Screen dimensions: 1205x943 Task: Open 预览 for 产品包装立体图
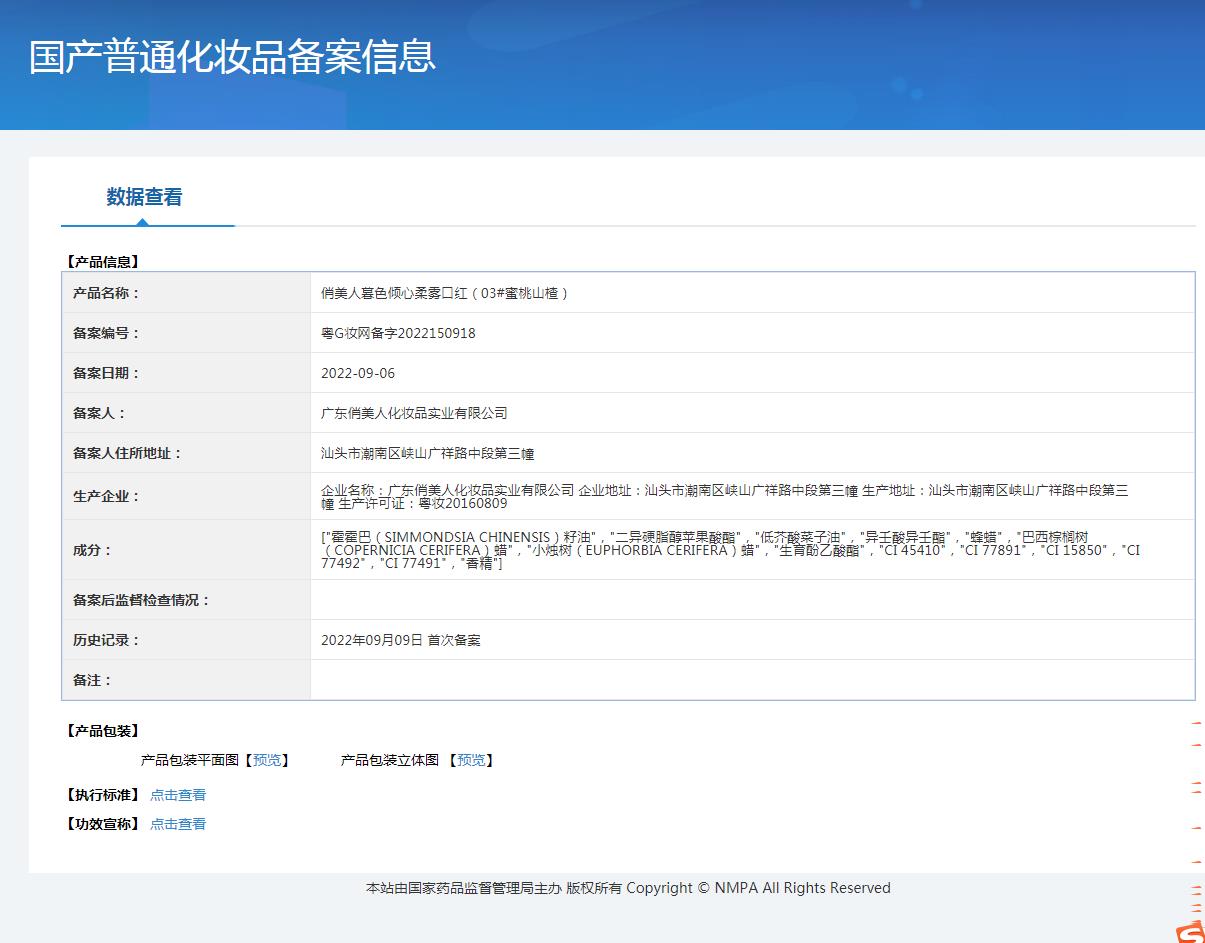tap(471, 760)
